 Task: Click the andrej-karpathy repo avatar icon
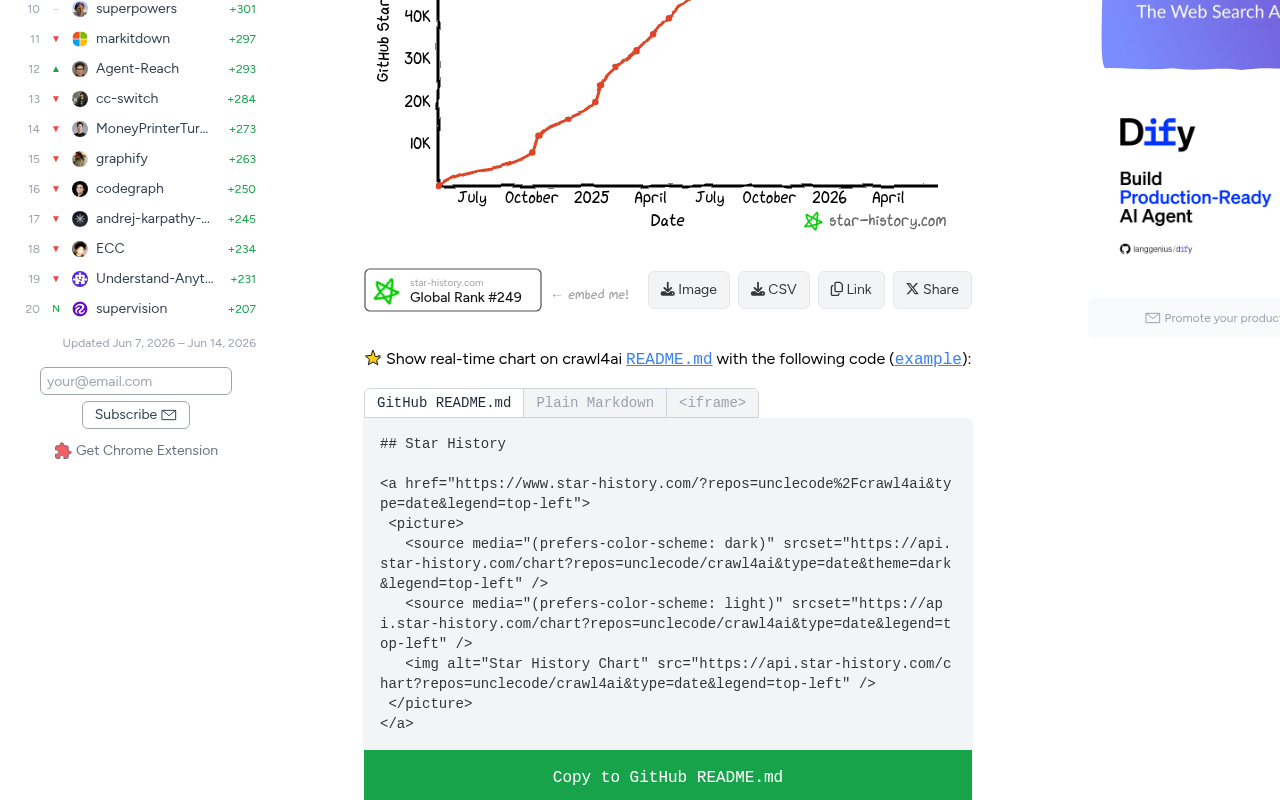(80, 219)
